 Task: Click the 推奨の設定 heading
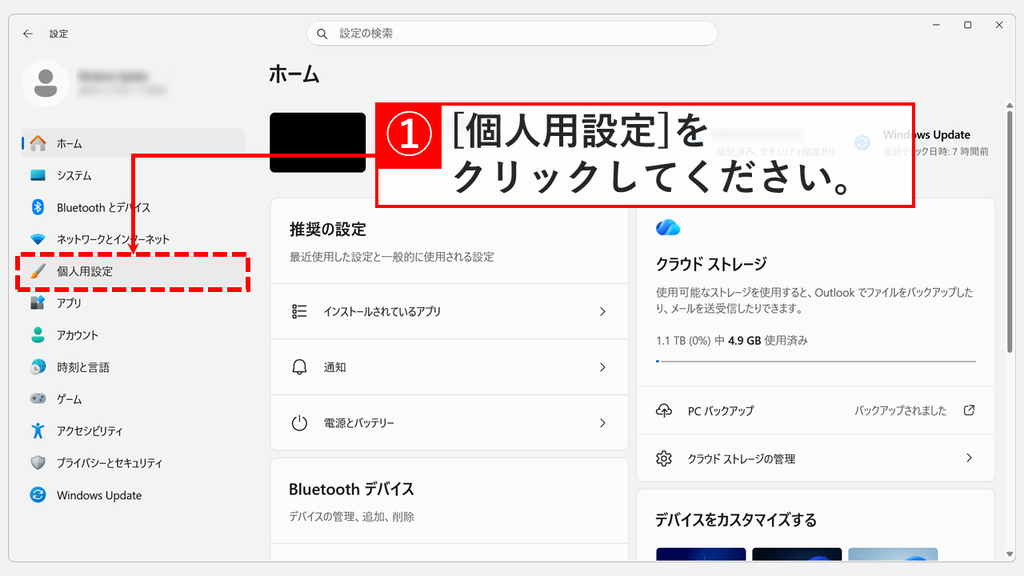point(328,229)
